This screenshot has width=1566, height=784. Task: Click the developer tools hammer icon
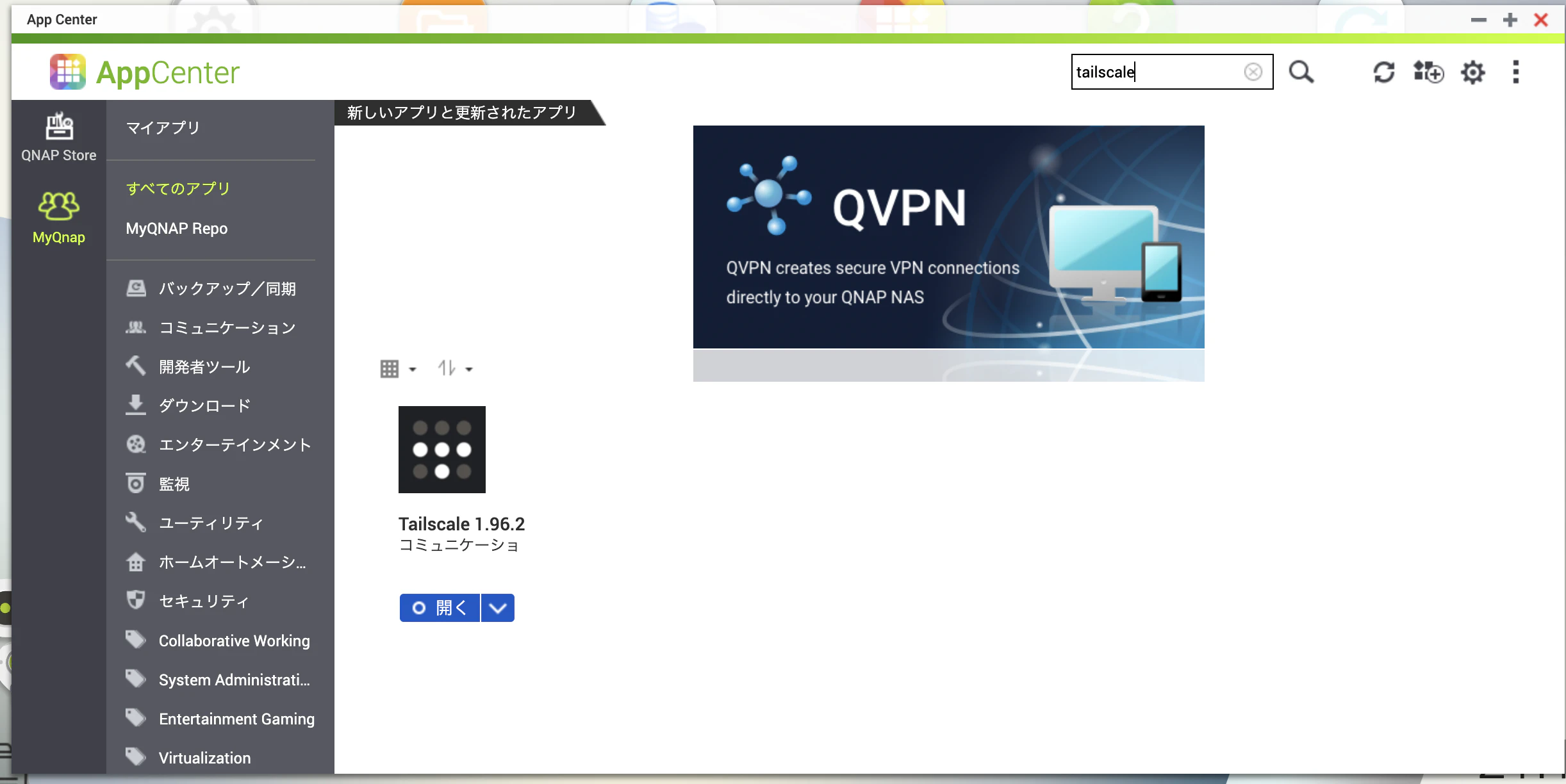point(136,366)
